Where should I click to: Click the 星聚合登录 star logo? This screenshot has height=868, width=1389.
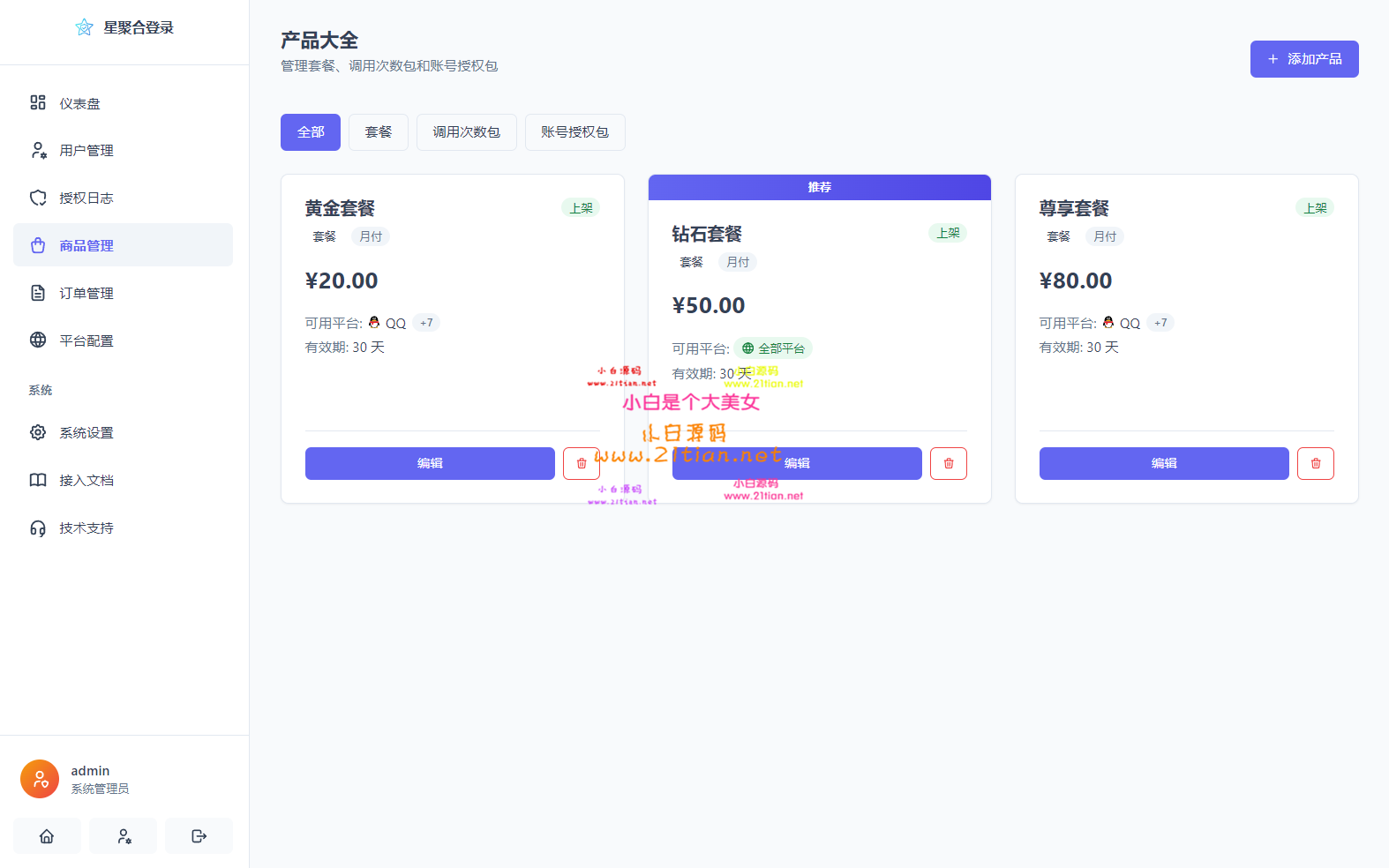click(x=84, y=27)
